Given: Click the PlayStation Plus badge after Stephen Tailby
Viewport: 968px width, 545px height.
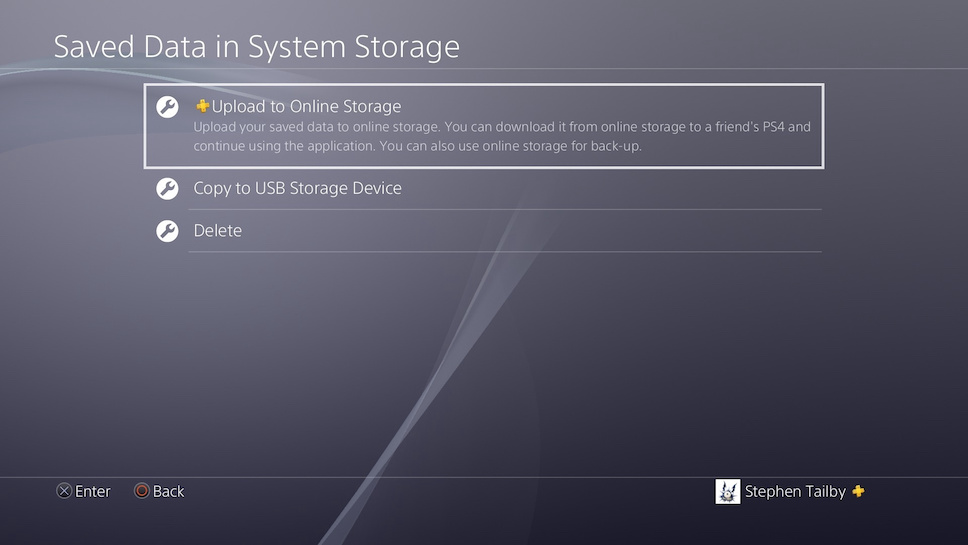Looking at the screenshot, I should click(x=858, y=491).
